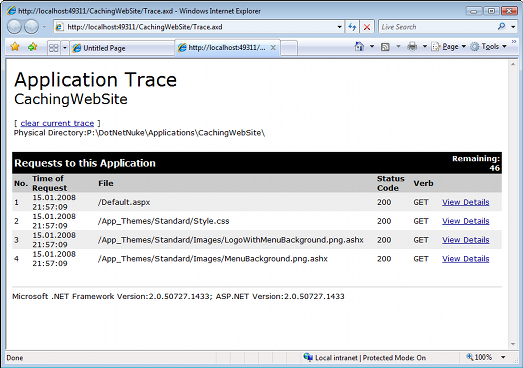The width and height of the screenshot is (523, 368).
Task: Expand the tab list dropdown arrow
Action: tap(64, 48)
